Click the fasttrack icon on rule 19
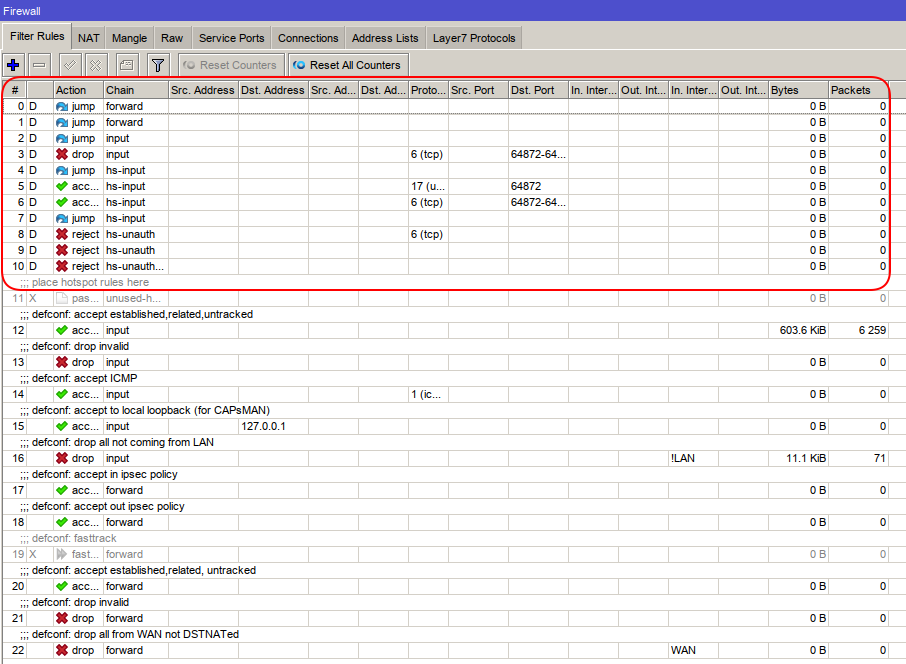906x664 pixels. pyautogui.click(x=62, y=554)
